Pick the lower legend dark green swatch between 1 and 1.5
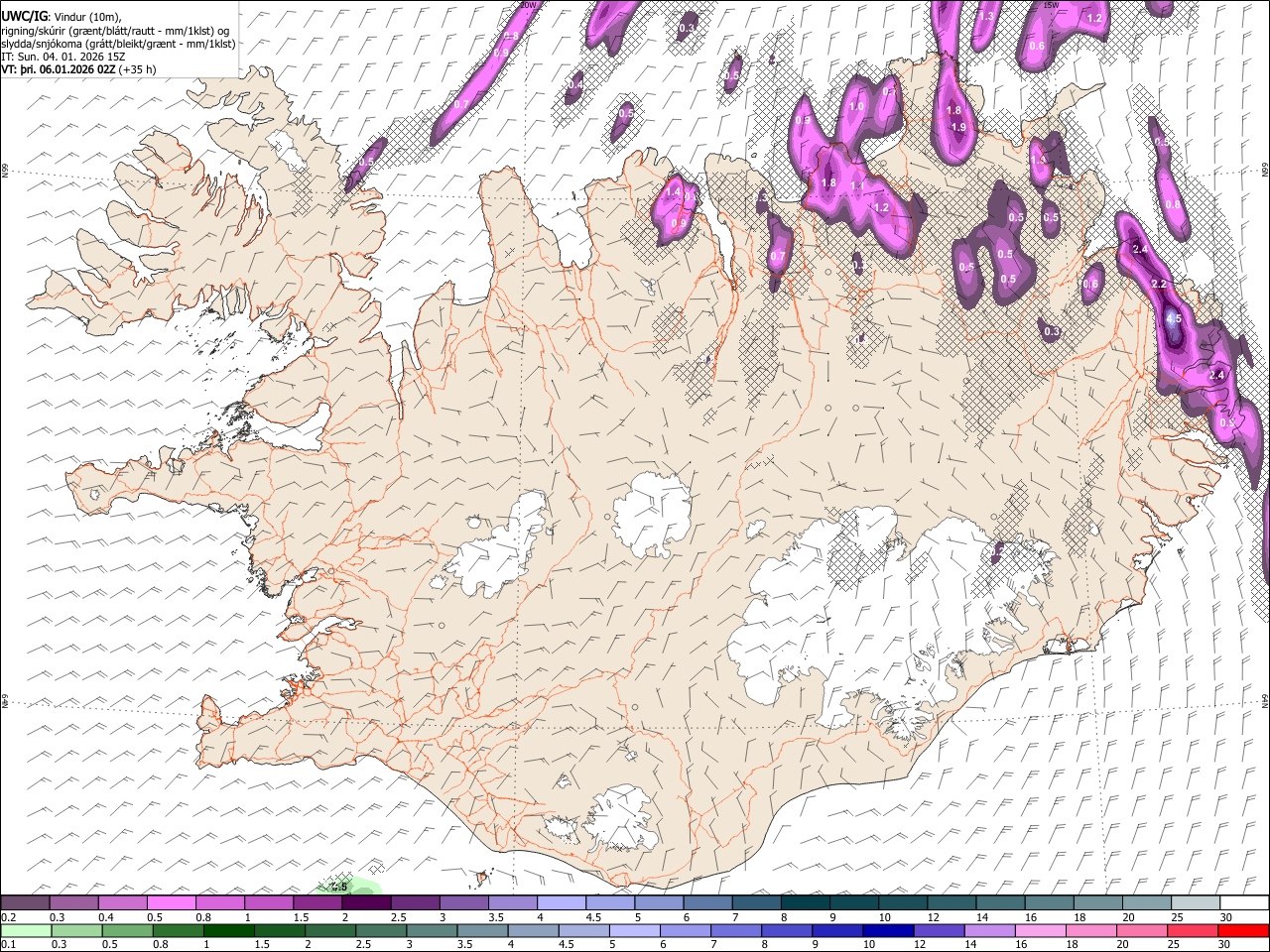Viewport: 1270px width, 952px height. (x=229, y=930)
